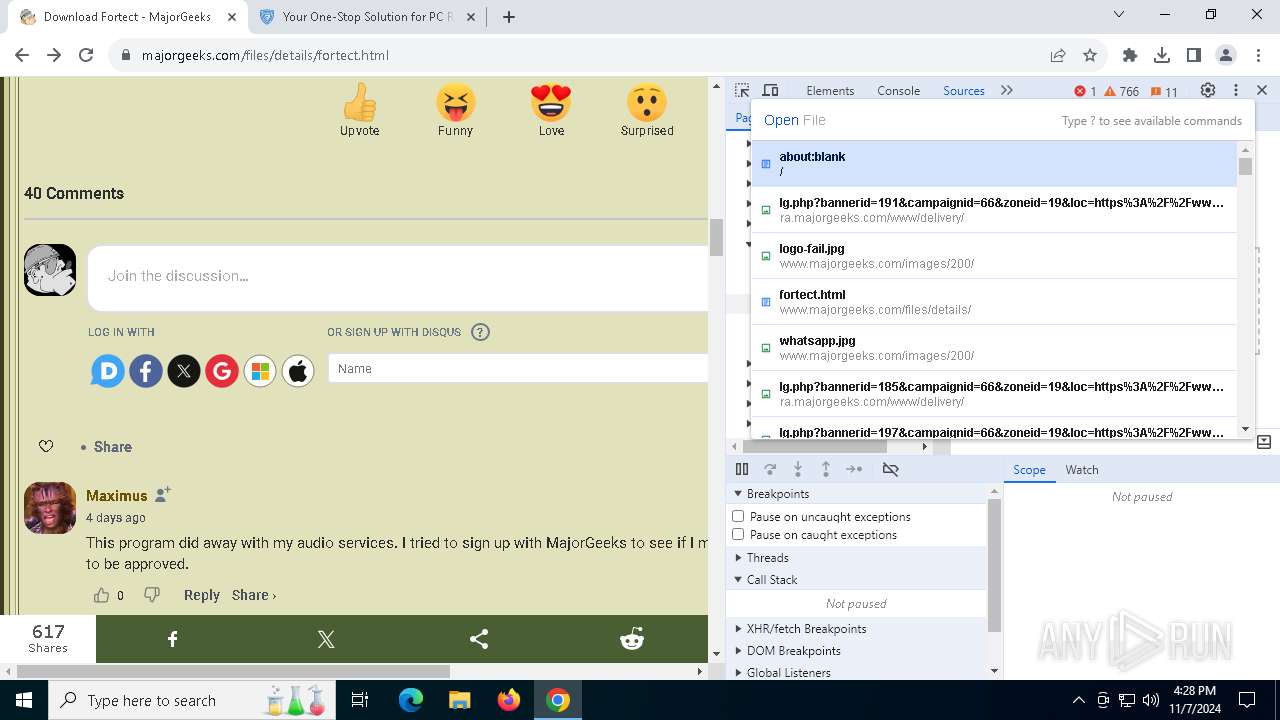The height and width of the screenshot is (720, 1280).
Task: Log in with Google icon
Action: [222, 371]
